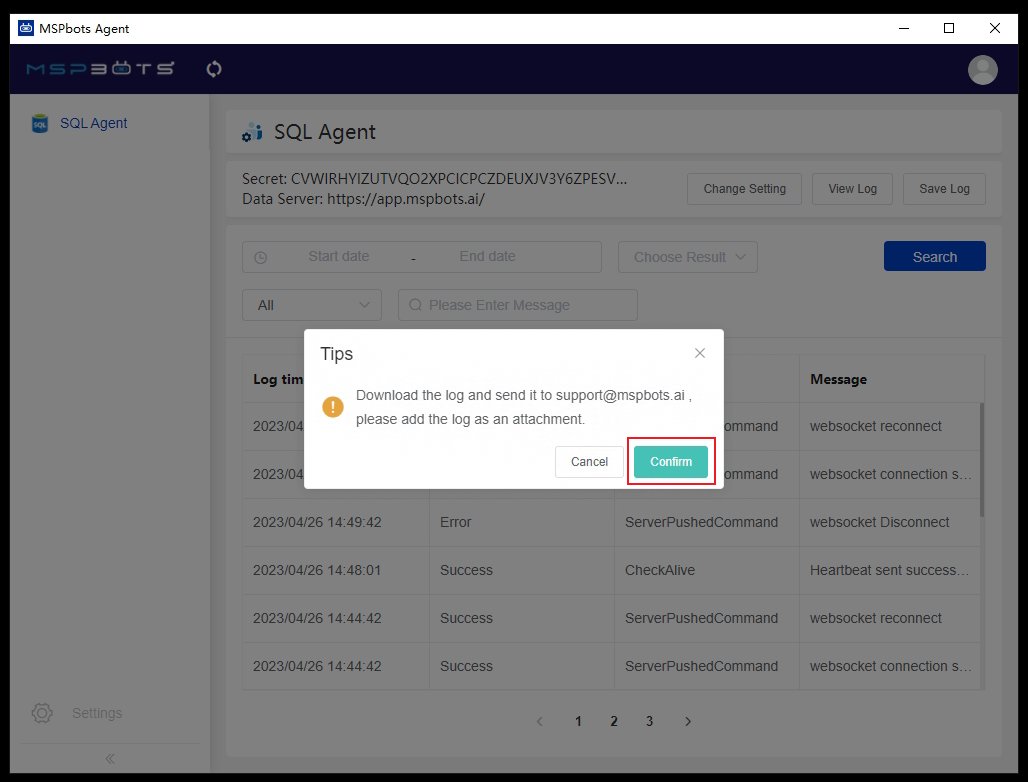1028x782 pixels.
Task: Click the End date field
Action: pos(487,257)
